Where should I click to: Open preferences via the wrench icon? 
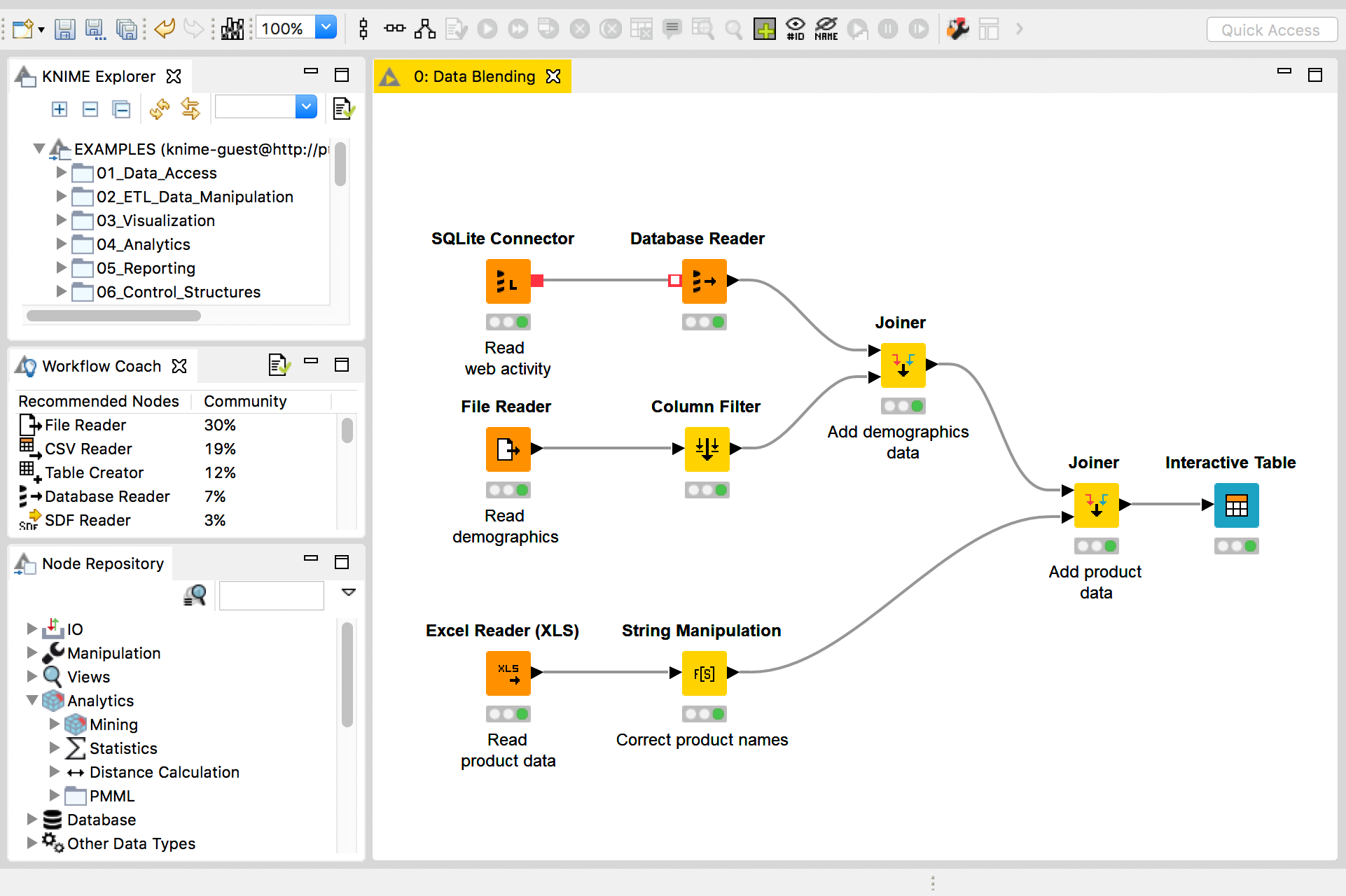pos(957,29)
